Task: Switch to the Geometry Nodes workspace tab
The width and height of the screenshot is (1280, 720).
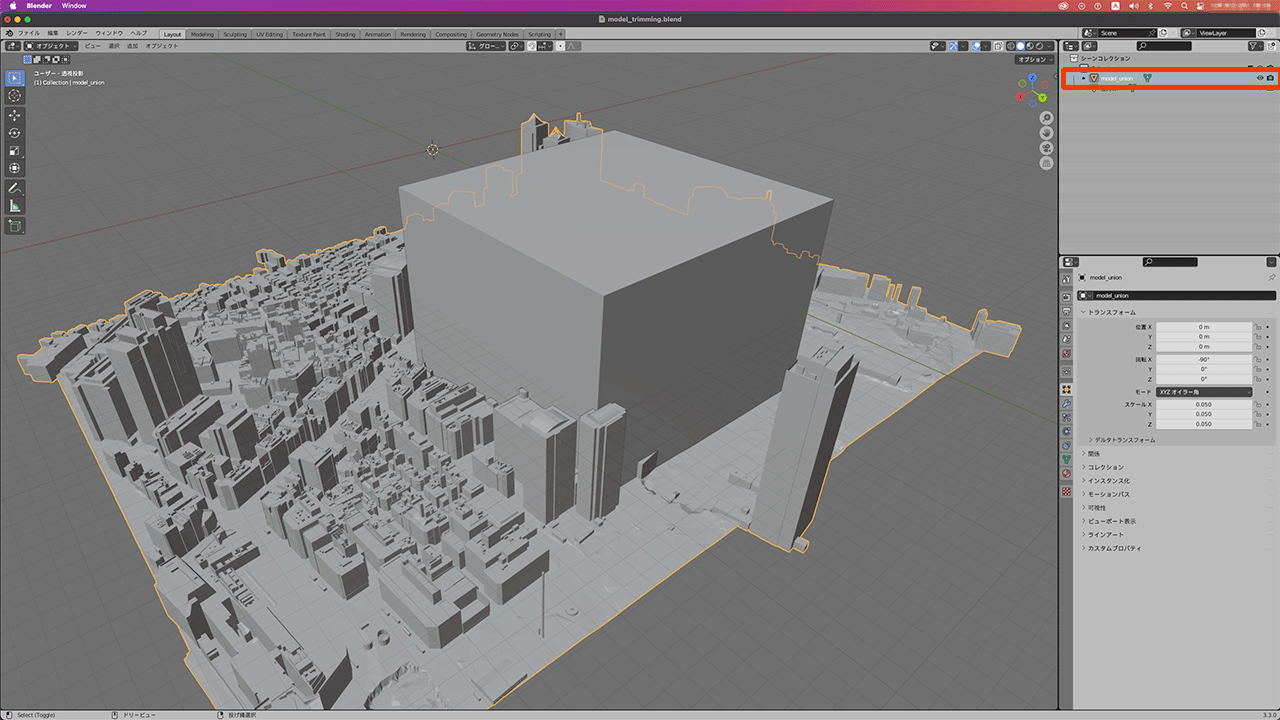Action: point(497,34)
